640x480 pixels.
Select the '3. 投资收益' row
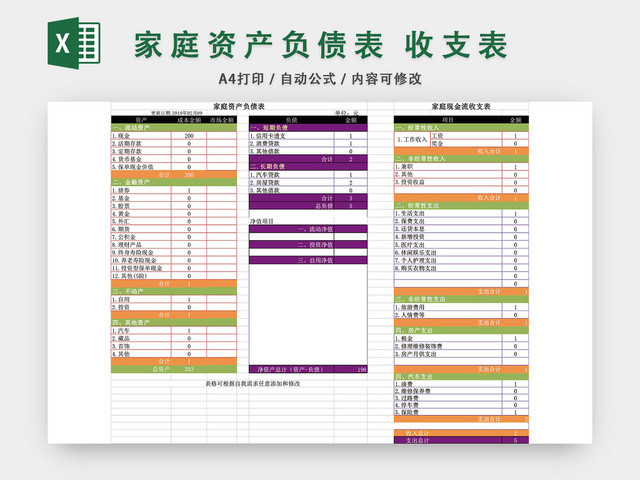click(461, 182)
